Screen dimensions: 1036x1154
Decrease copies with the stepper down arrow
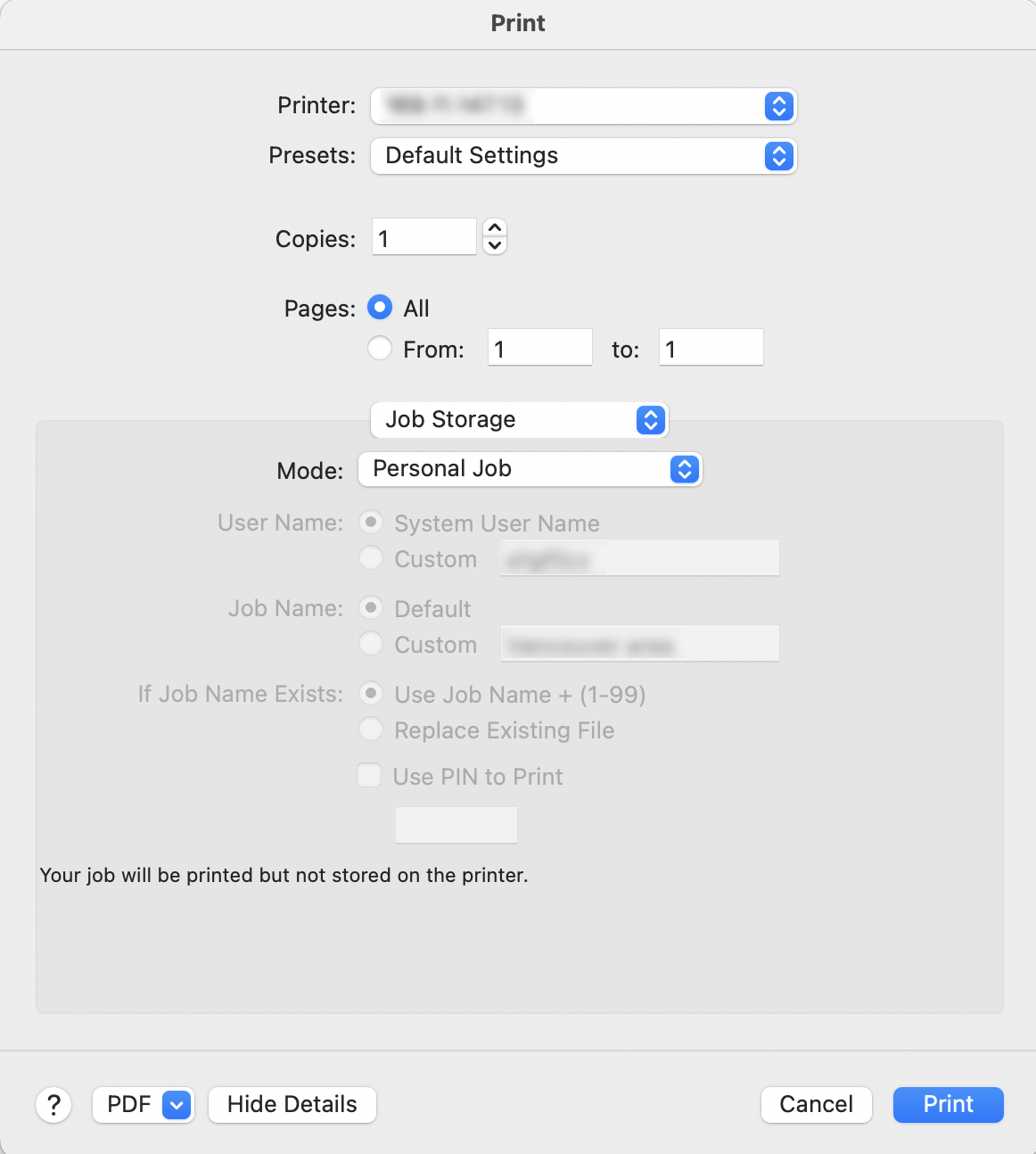(495, 246)
